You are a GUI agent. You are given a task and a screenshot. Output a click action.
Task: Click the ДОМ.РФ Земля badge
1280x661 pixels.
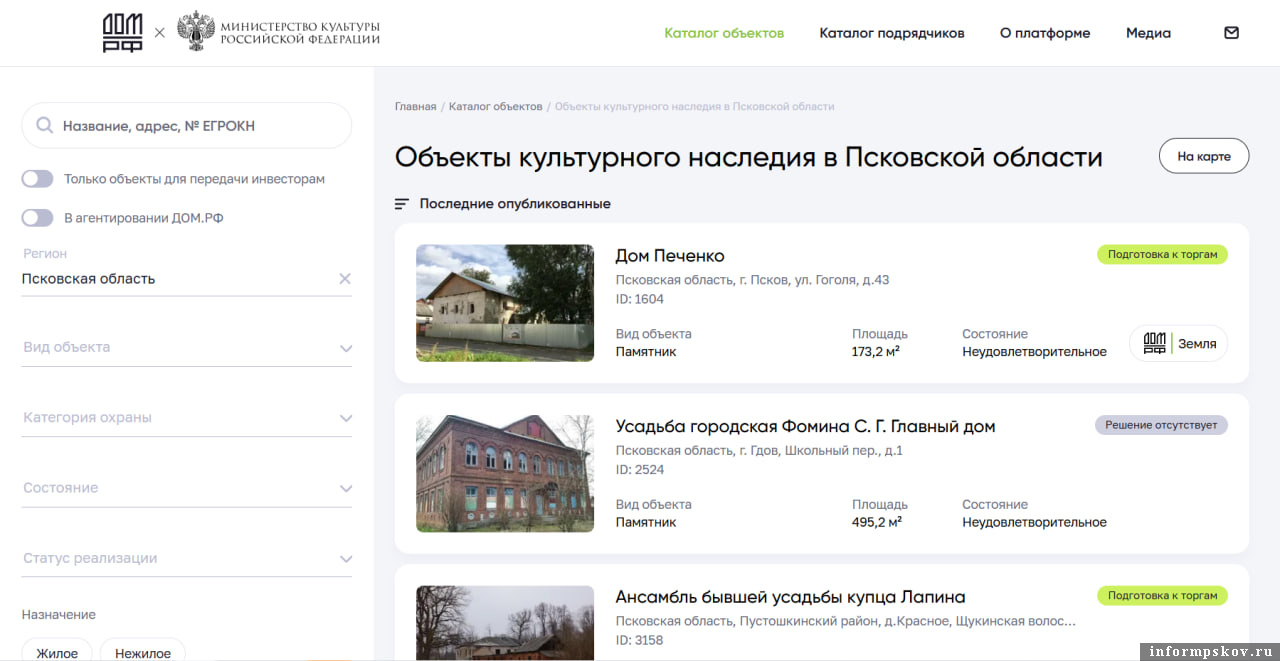(1179, 343)
